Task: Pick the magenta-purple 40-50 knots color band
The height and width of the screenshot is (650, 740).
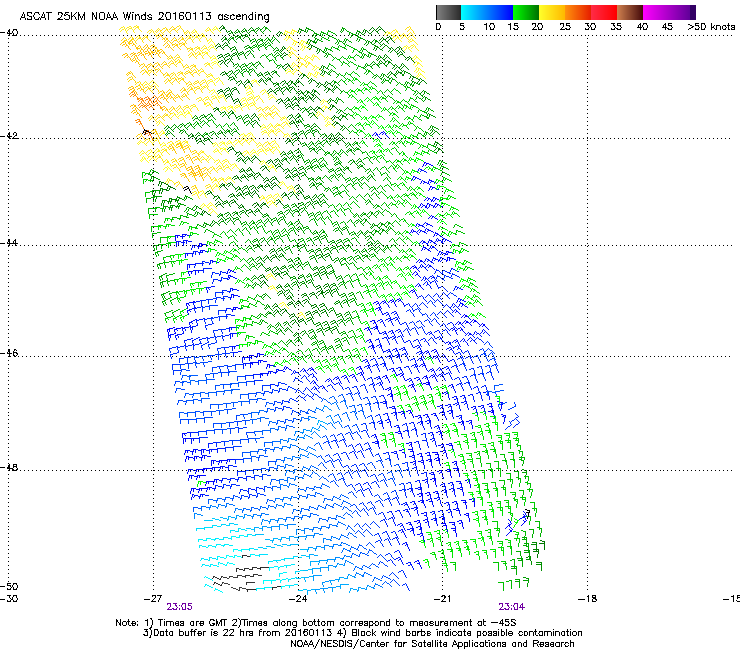Action: pos(669,12)
